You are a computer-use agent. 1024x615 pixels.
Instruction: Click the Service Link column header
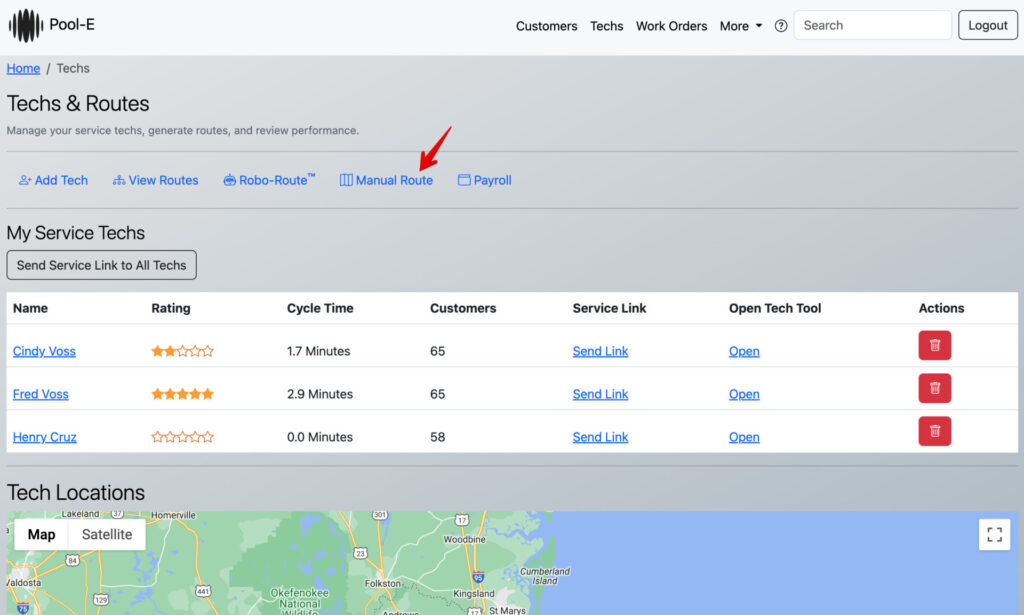pyautogui.click(x=609, y=308)
